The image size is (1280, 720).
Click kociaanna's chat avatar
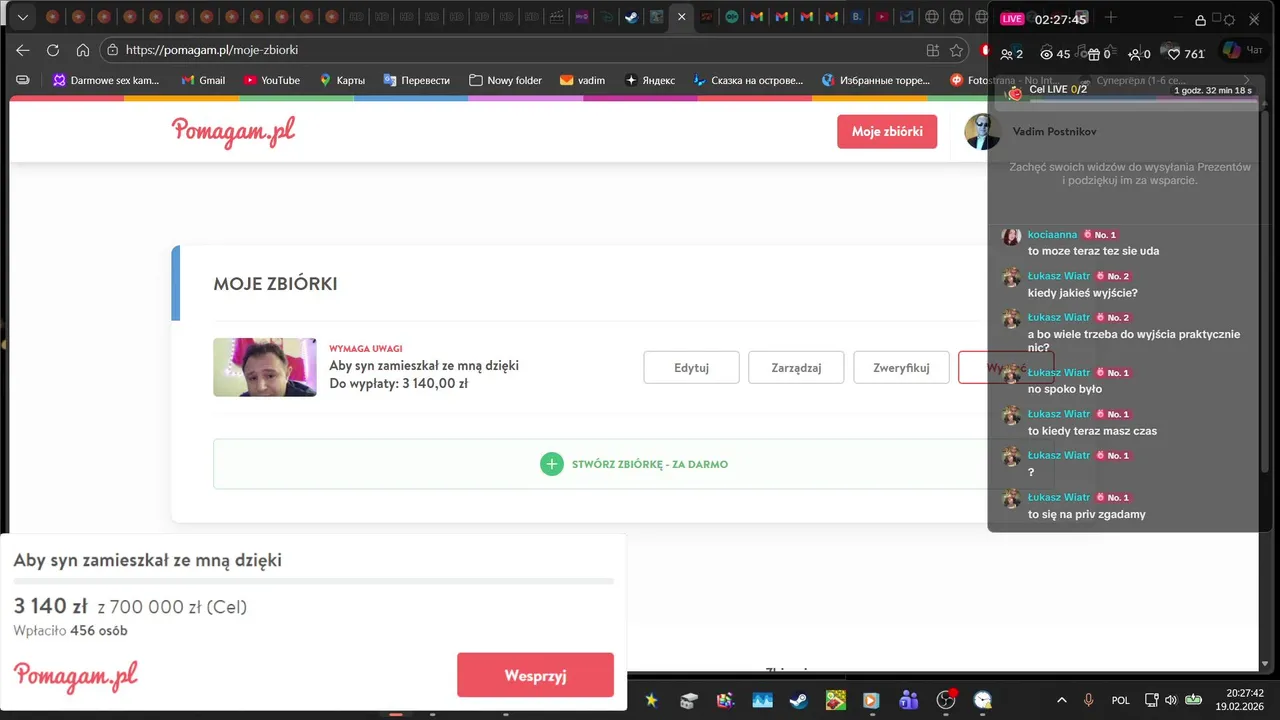pos(1012,236)
